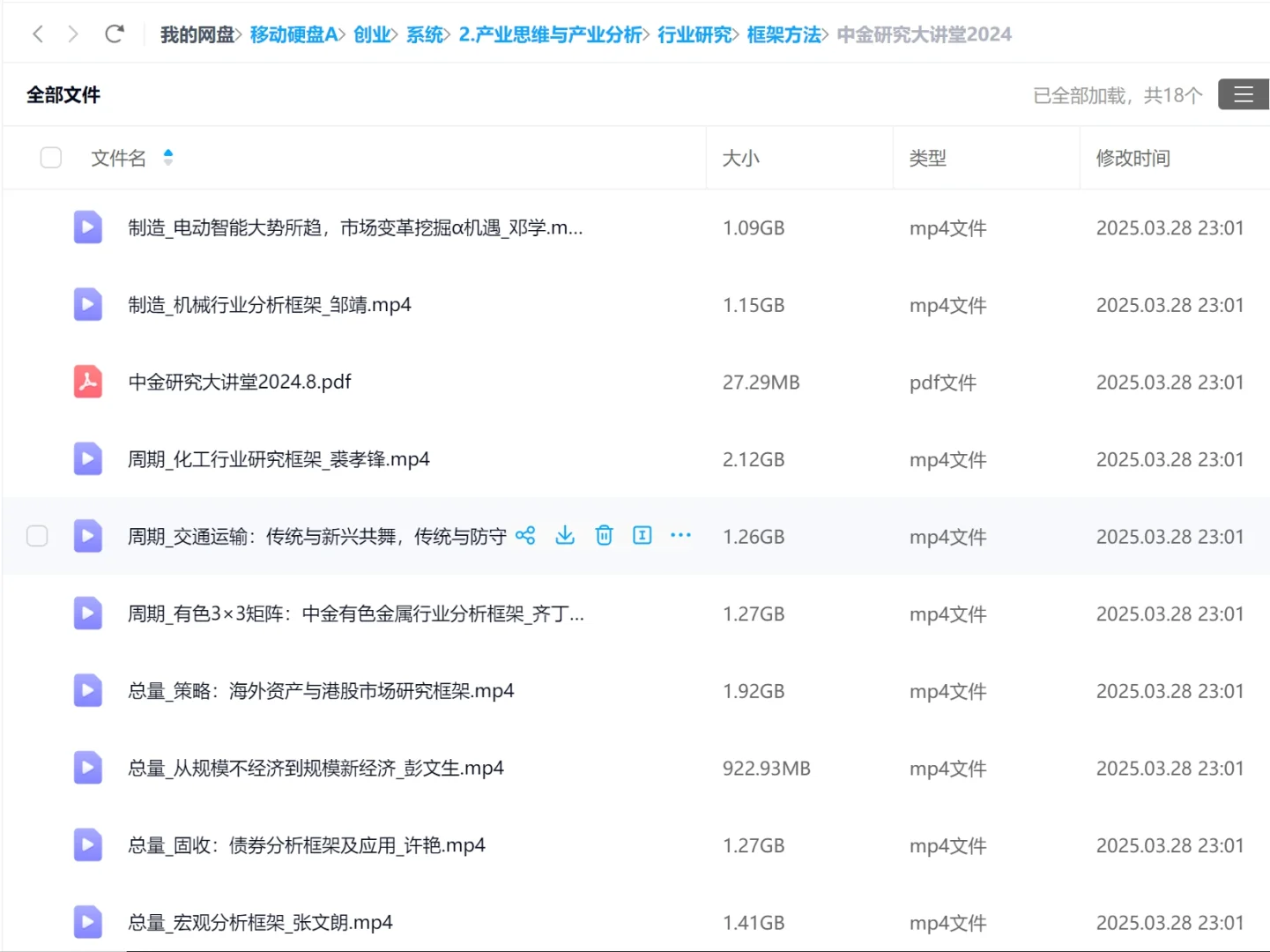Click the pdf文件 type cell
The width and height of the screenshot is (1270, 952).
click(x=943, y=383)
